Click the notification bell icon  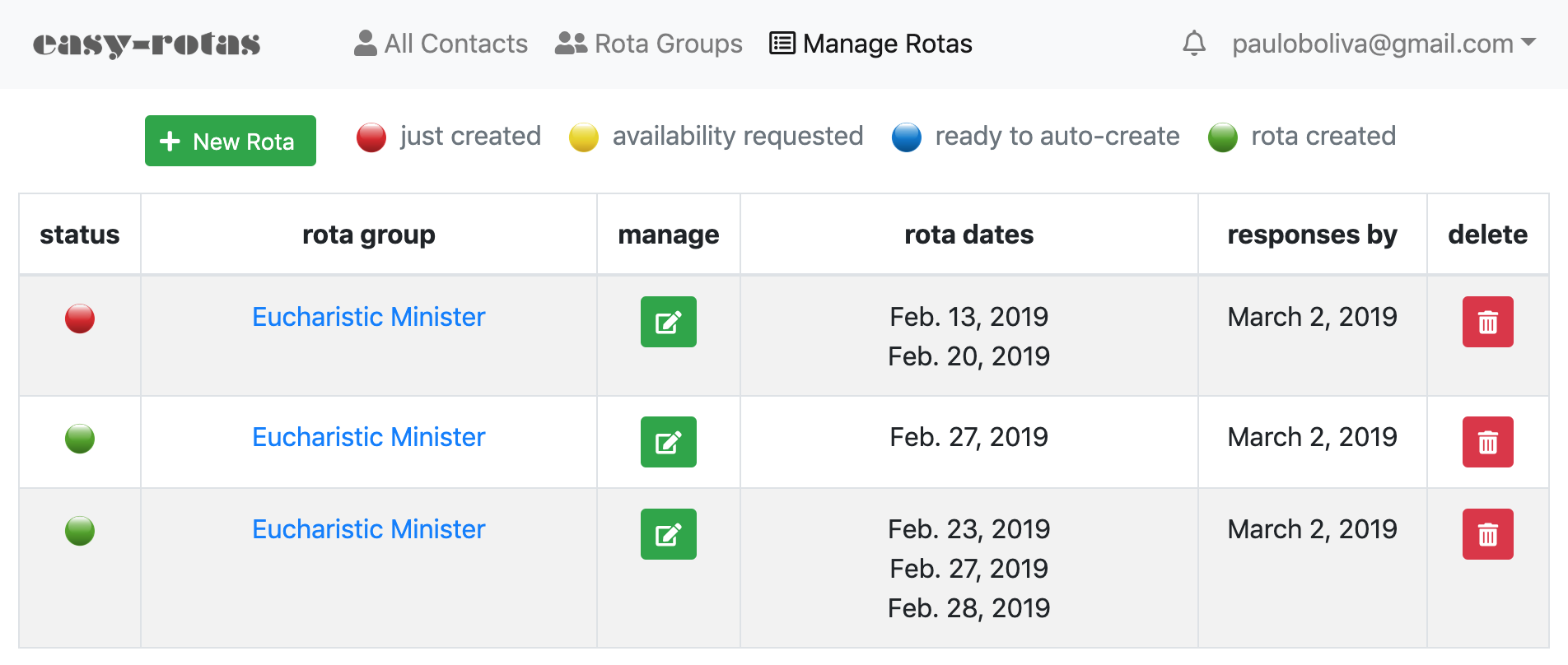[x=1193, y=43]
